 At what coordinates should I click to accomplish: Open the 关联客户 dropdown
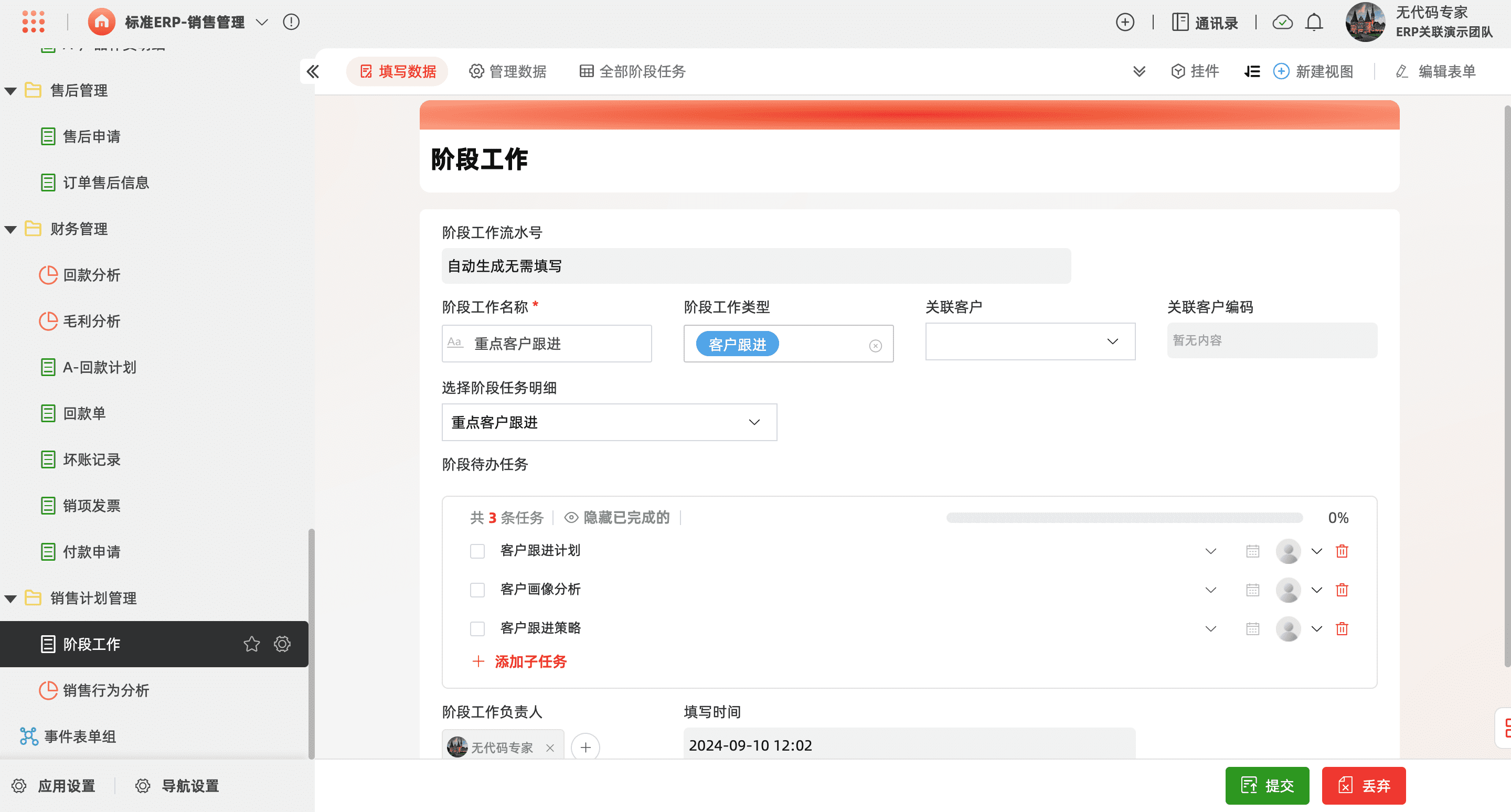(1029, 341)
